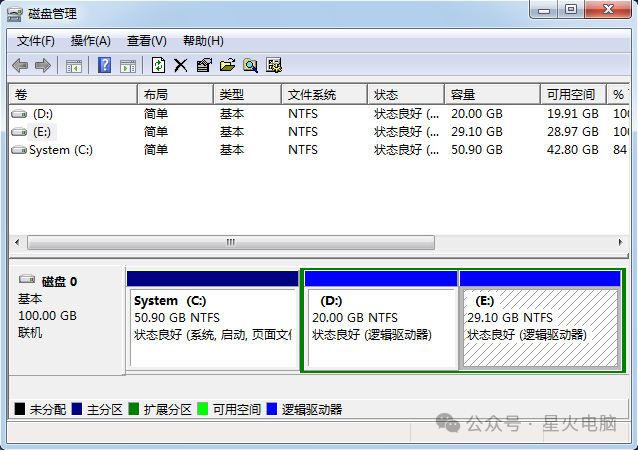The width and height of the screenshot is (638, 450).
Task: Click the green Refresh toolbar icon
Action: pyautogui.click(x=158, y=65)
